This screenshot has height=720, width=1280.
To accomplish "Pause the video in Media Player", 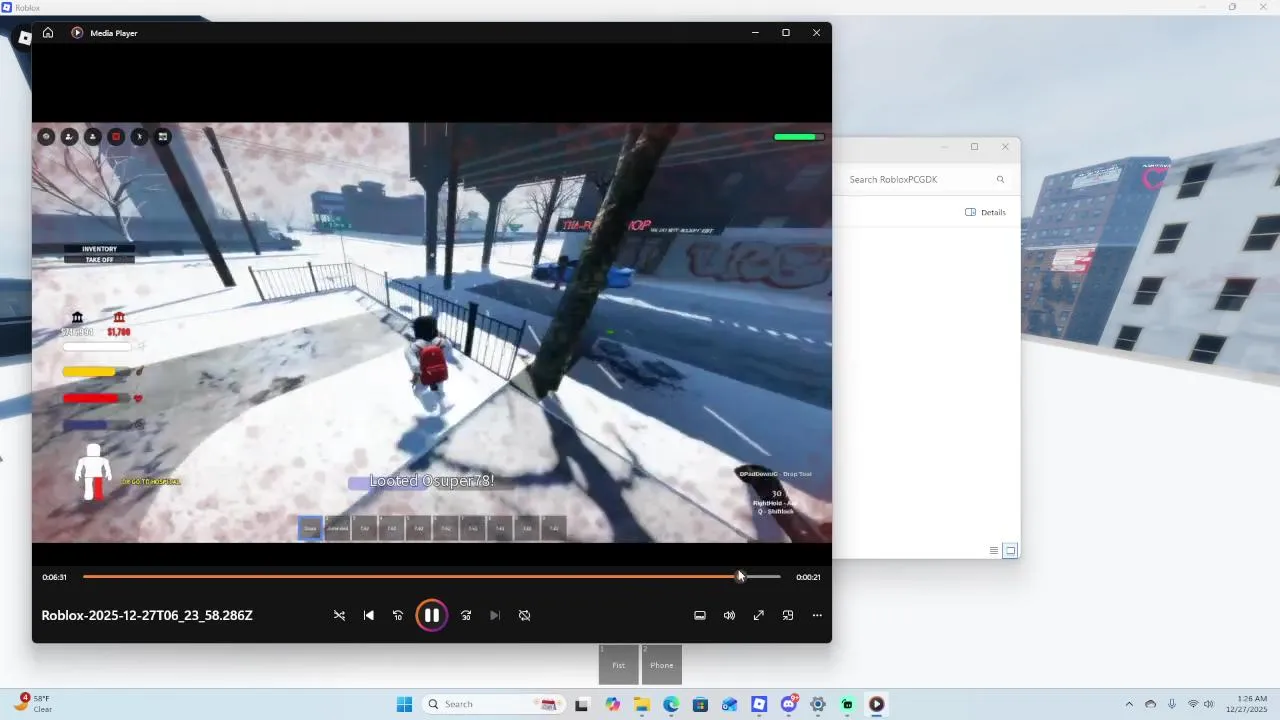I will 431,615.
